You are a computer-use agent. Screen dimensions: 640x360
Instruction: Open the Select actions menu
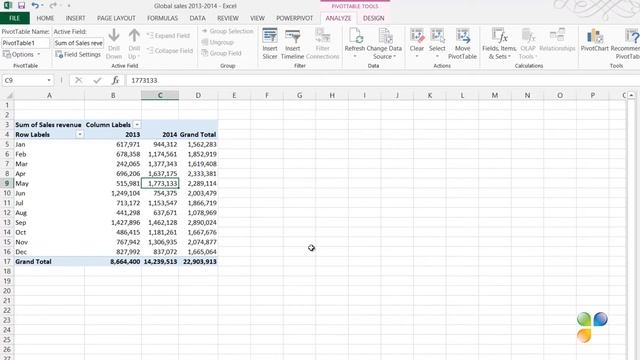click(437, 44)
